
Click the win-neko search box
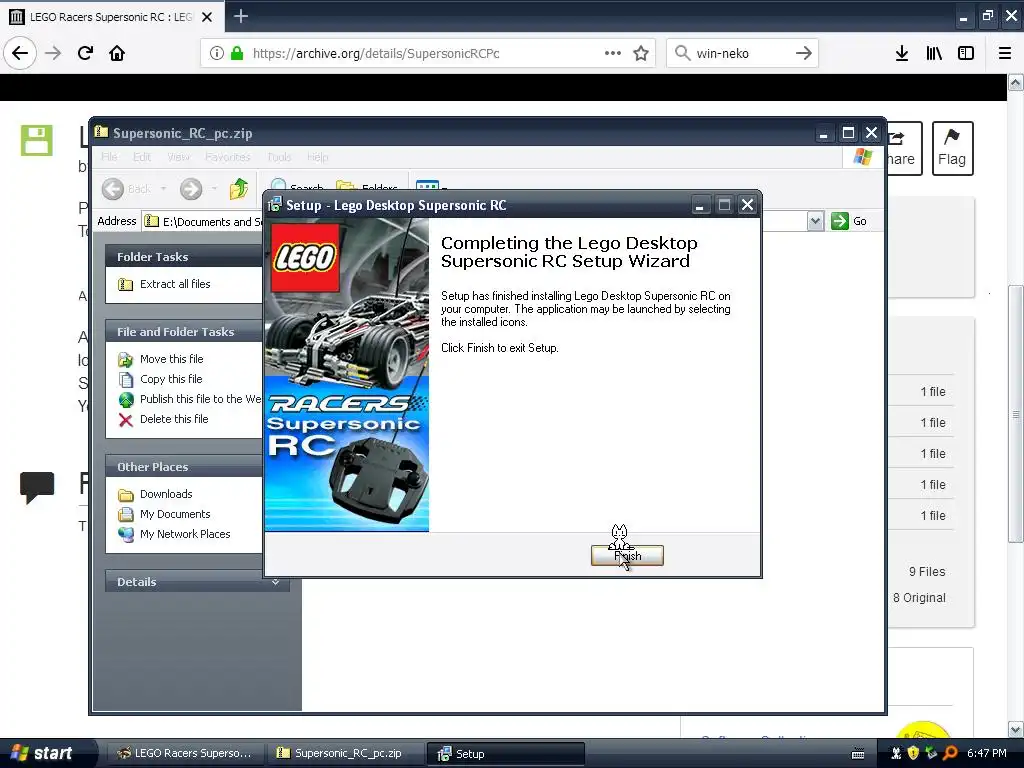742,53
